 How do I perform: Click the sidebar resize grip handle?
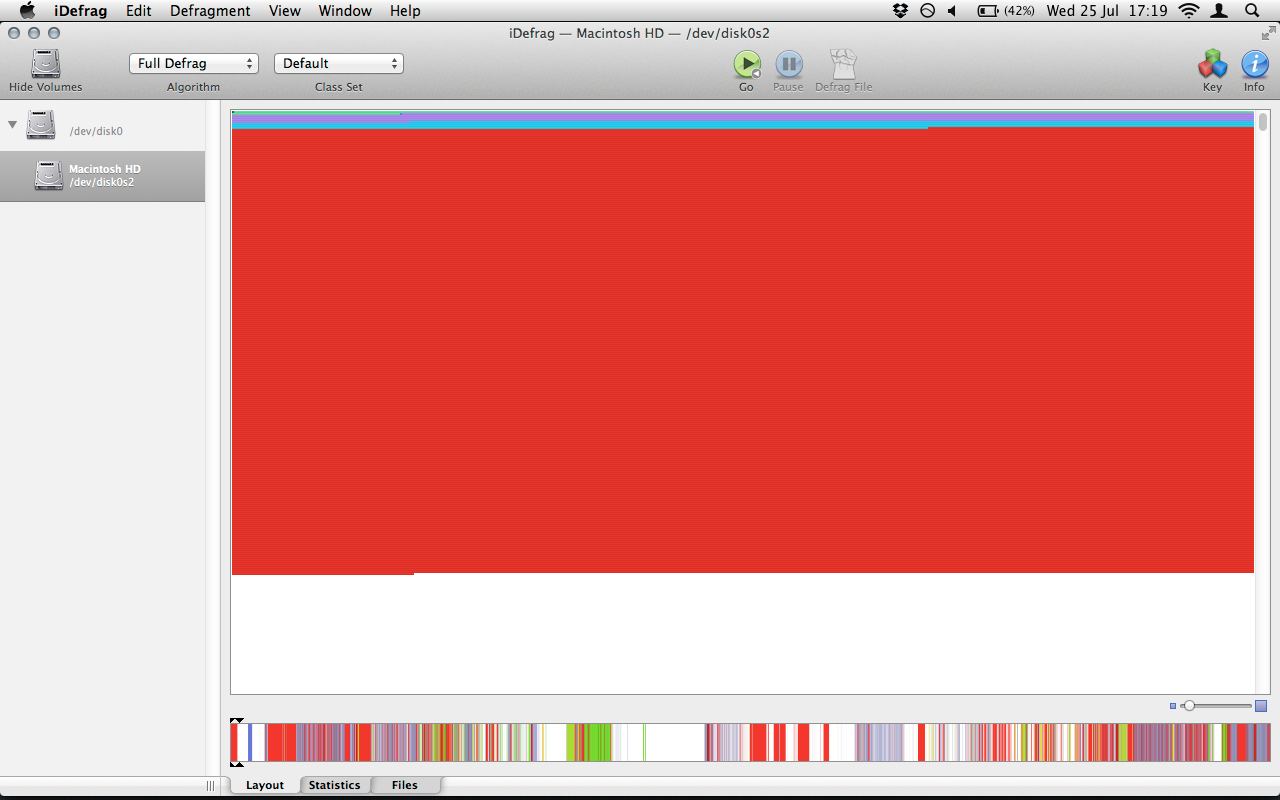(x=210, y=785)
